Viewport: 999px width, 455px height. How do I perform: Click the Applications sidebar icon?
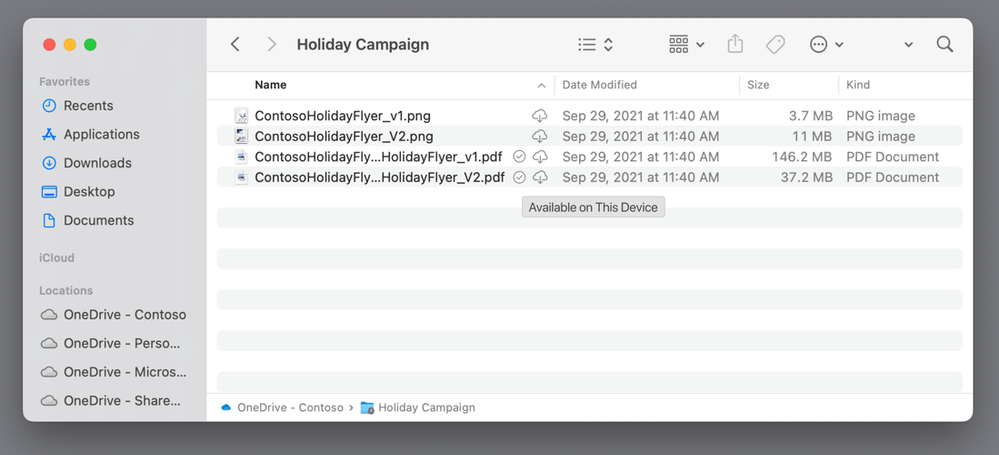(49, 134)
